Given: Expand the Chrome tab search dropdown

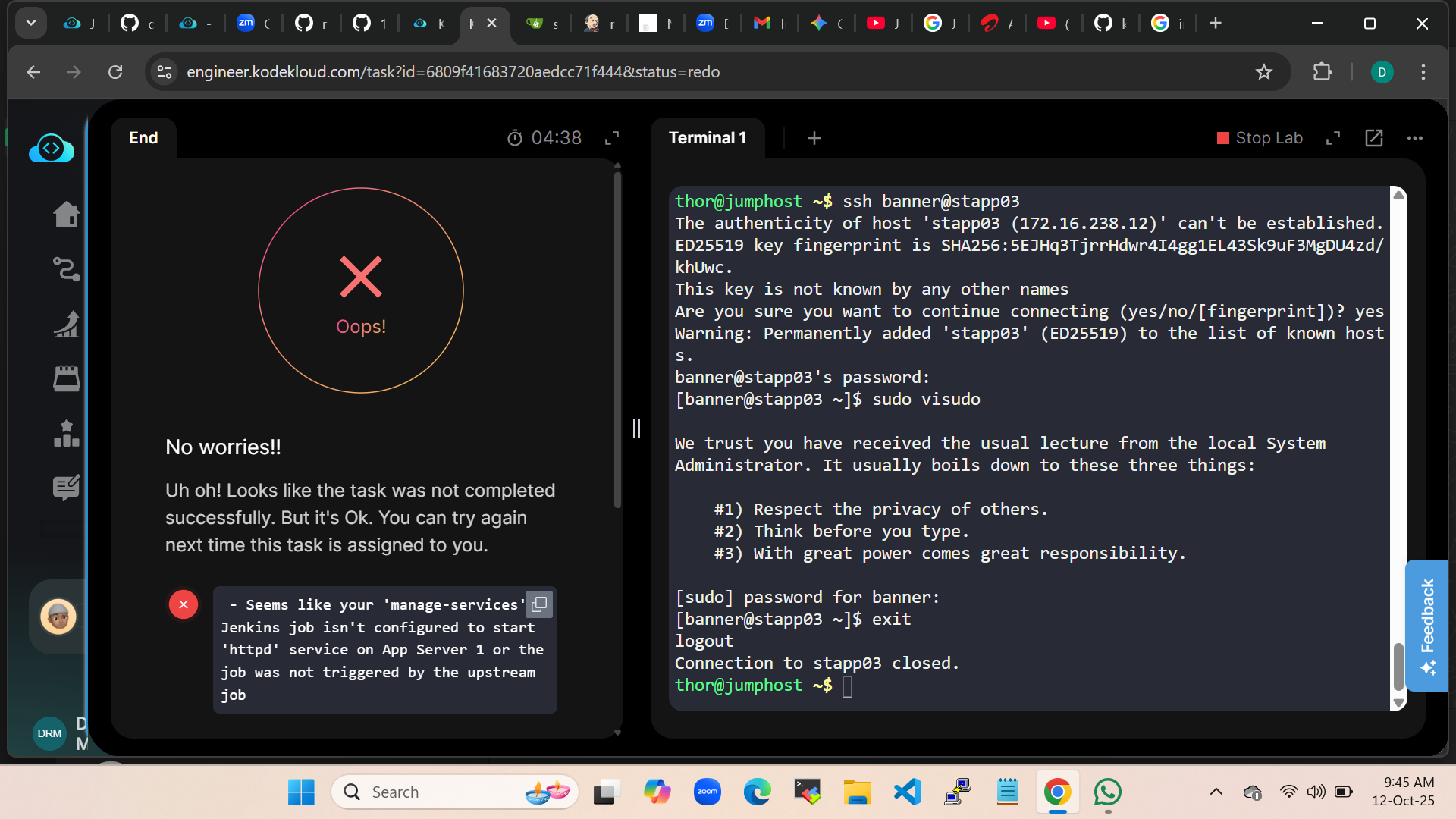Looking at the screenshot, I should [x=31, y=23].
